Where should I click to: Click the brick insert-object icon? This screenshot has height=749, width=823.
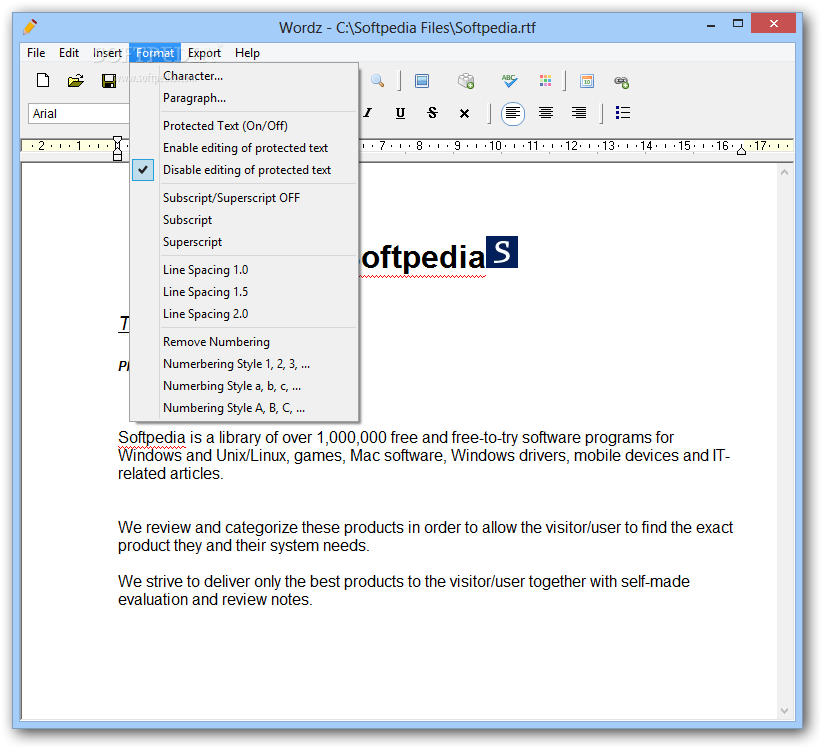[x=466, y=80]
